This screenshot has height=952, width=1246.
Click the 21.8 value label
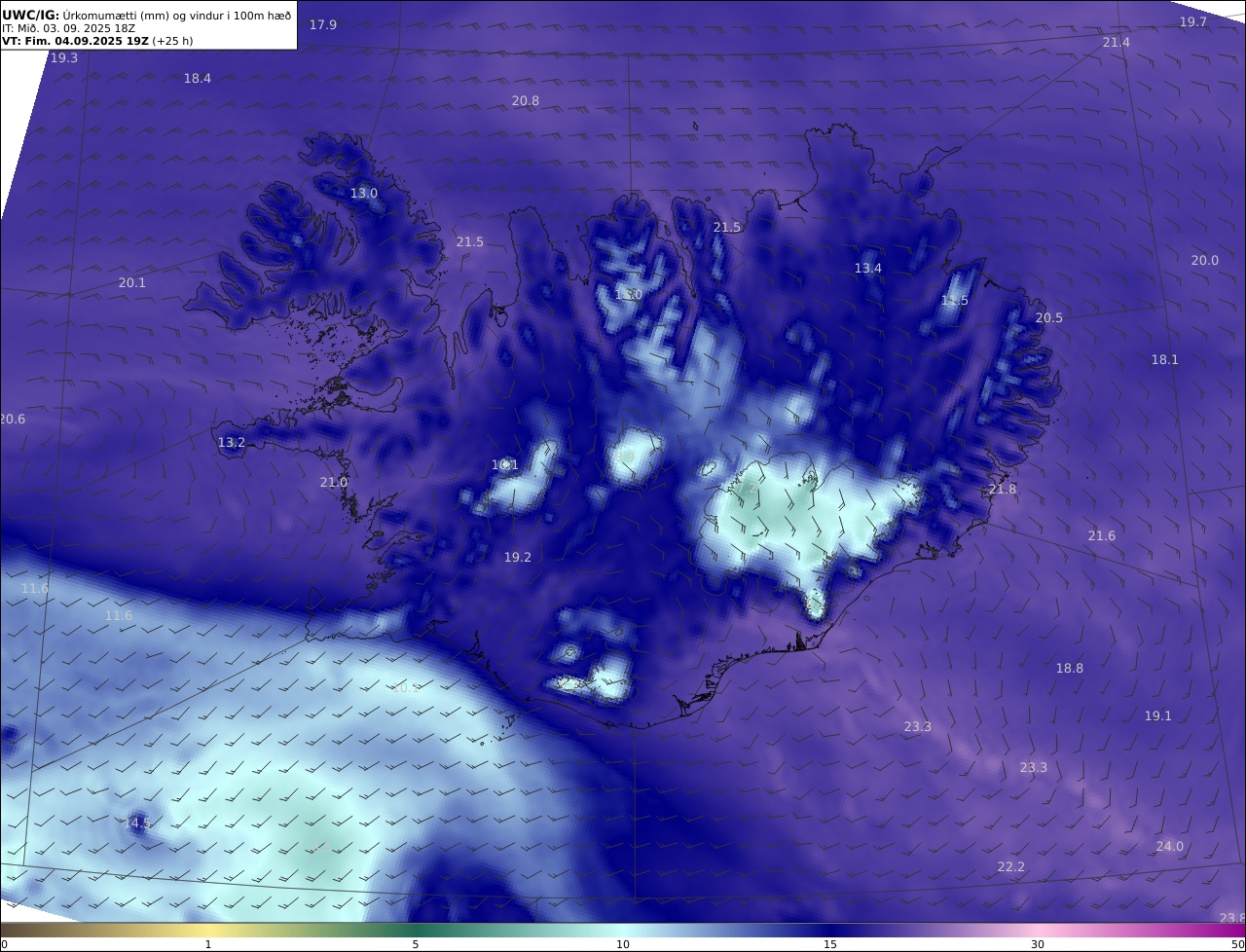pos(1003,489)
